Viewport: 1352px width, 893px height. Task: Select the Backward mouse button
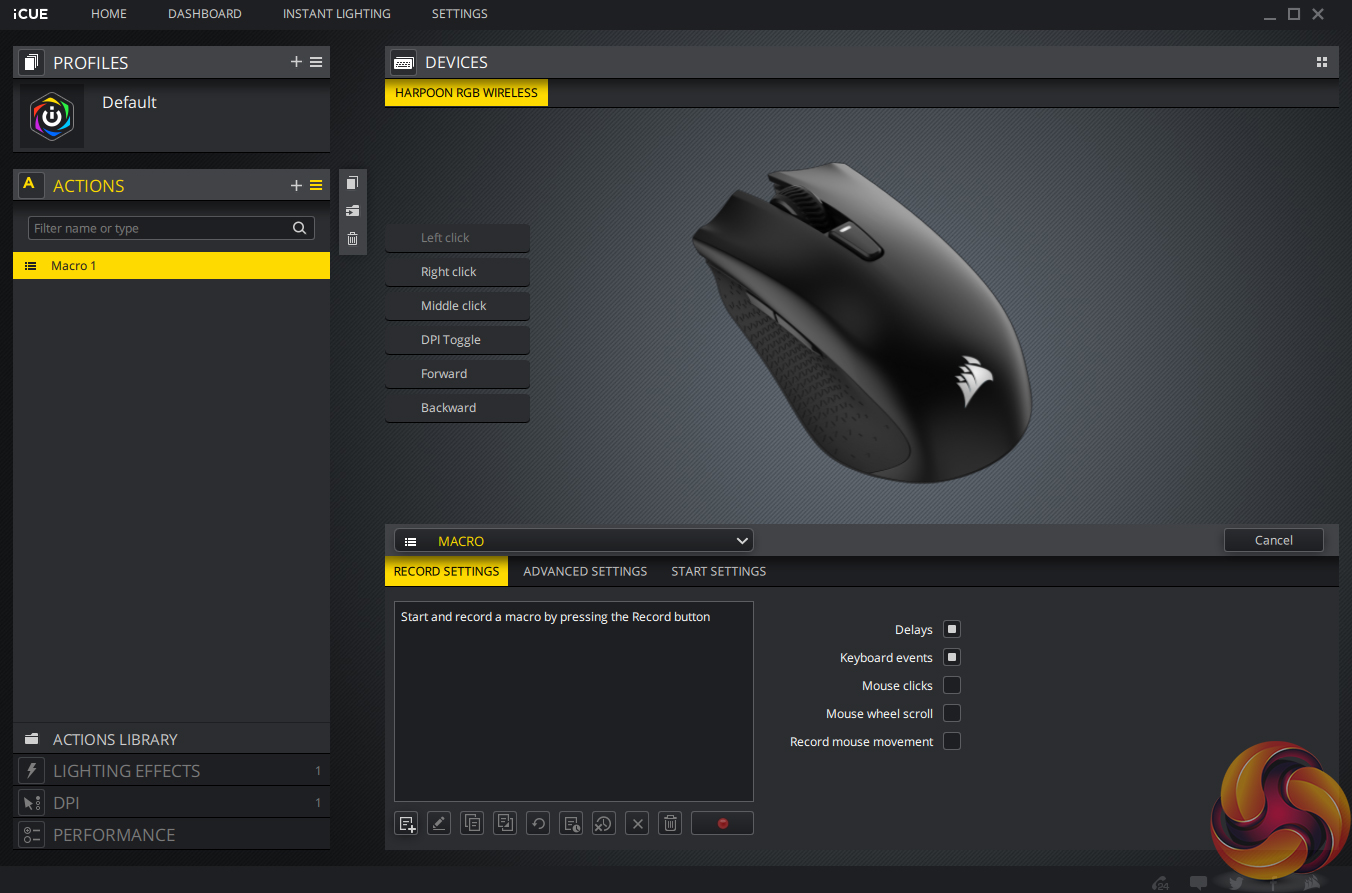coord(457,408)
